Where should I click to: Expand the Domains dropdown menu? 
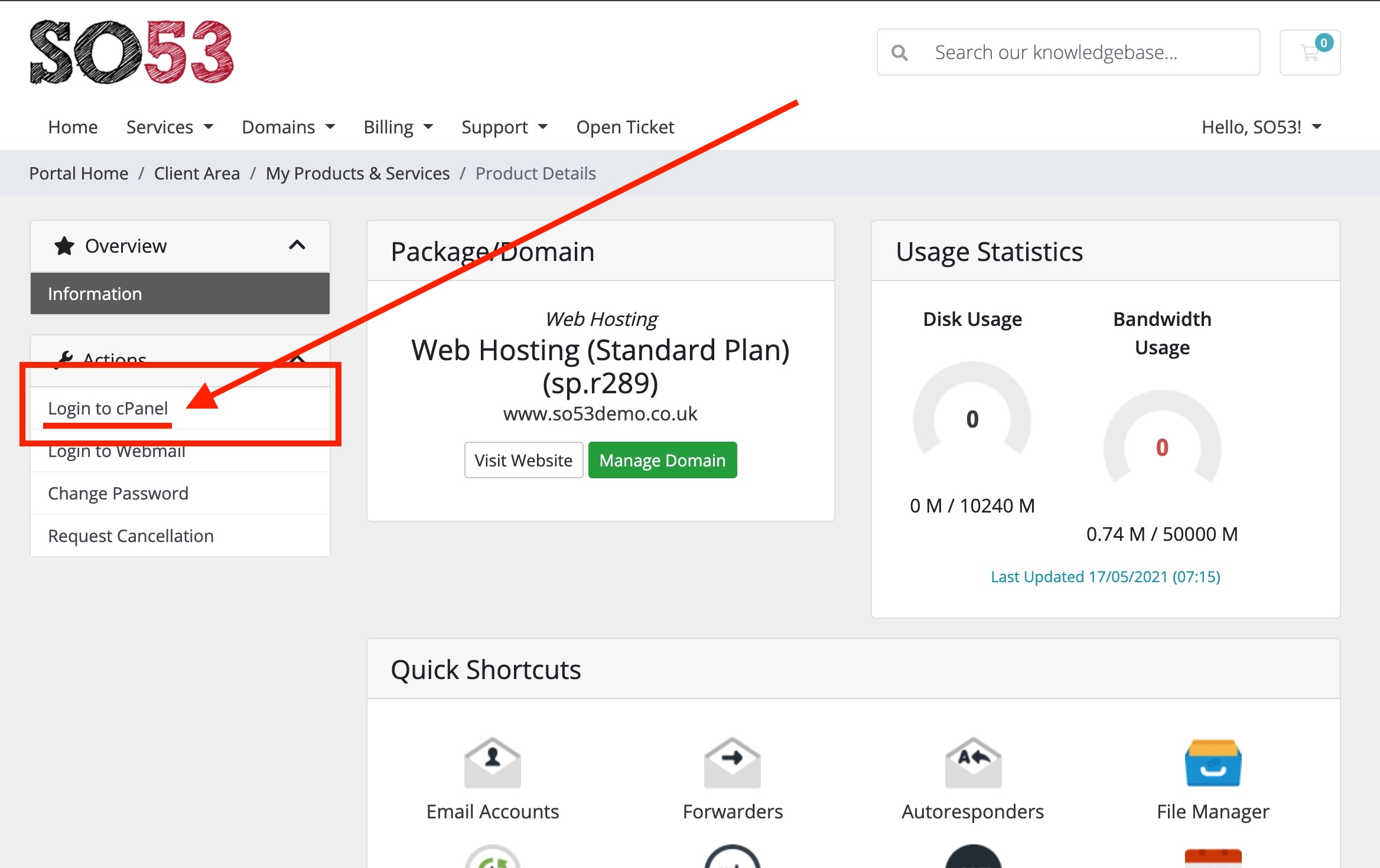click(x=288, y=127)
